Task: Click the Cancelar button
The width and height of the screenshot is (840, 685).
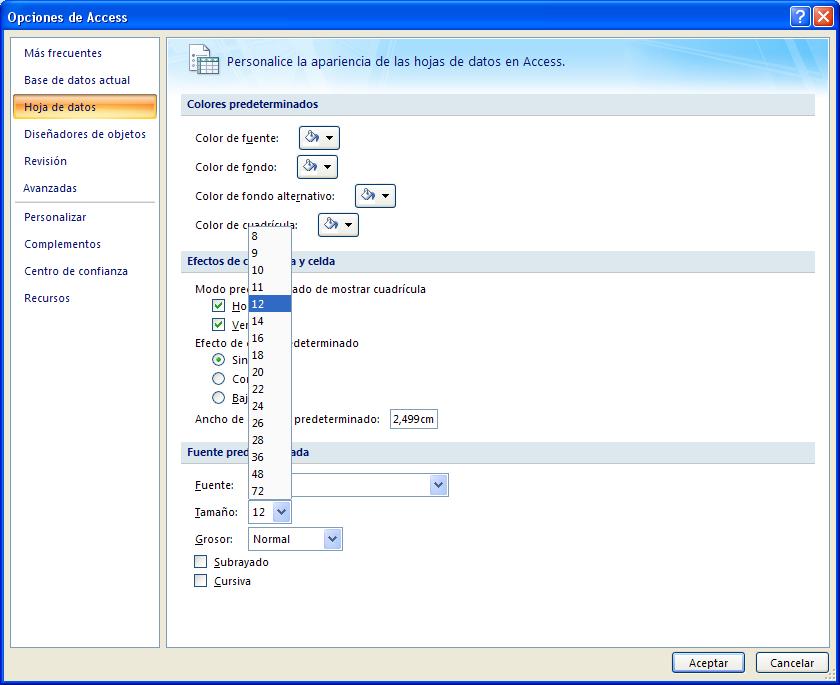Action: coord(792,663)
